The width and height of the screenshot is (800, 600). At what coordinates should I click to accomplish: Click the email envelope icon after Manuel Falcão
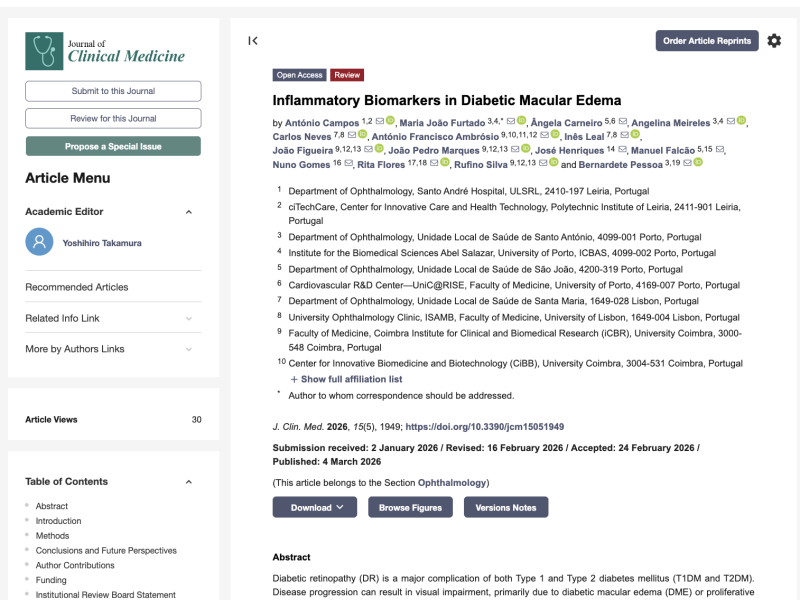[721, 149]
